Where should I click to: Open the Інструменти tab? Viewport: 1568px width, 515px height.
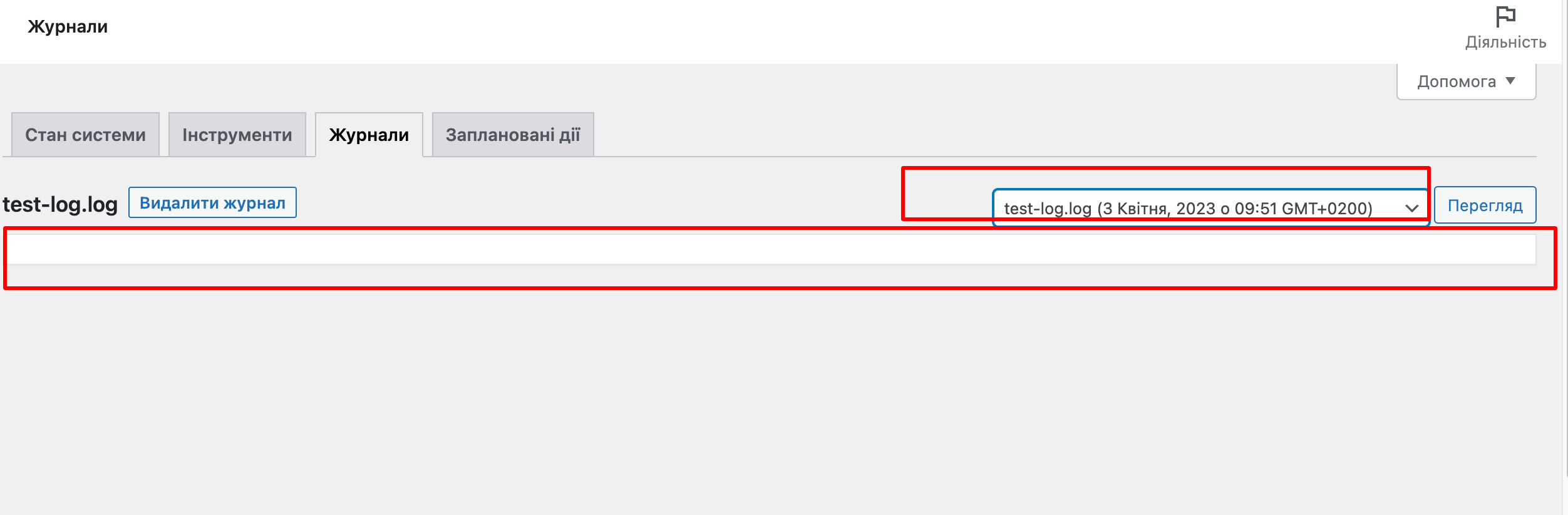(237, 135)
